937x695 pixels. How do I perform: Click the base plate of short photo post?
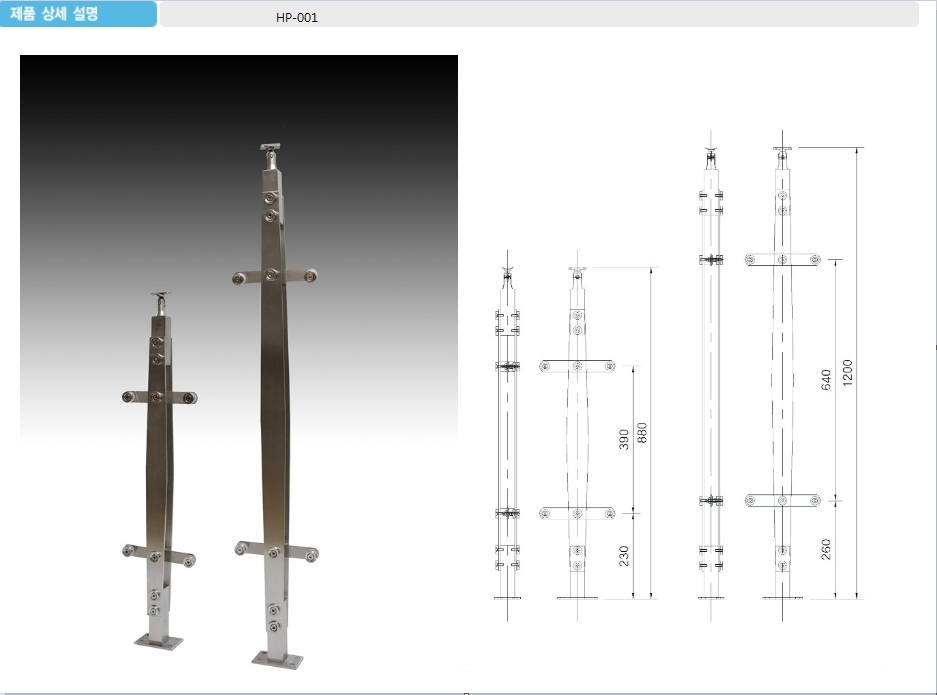pos(160,639)
